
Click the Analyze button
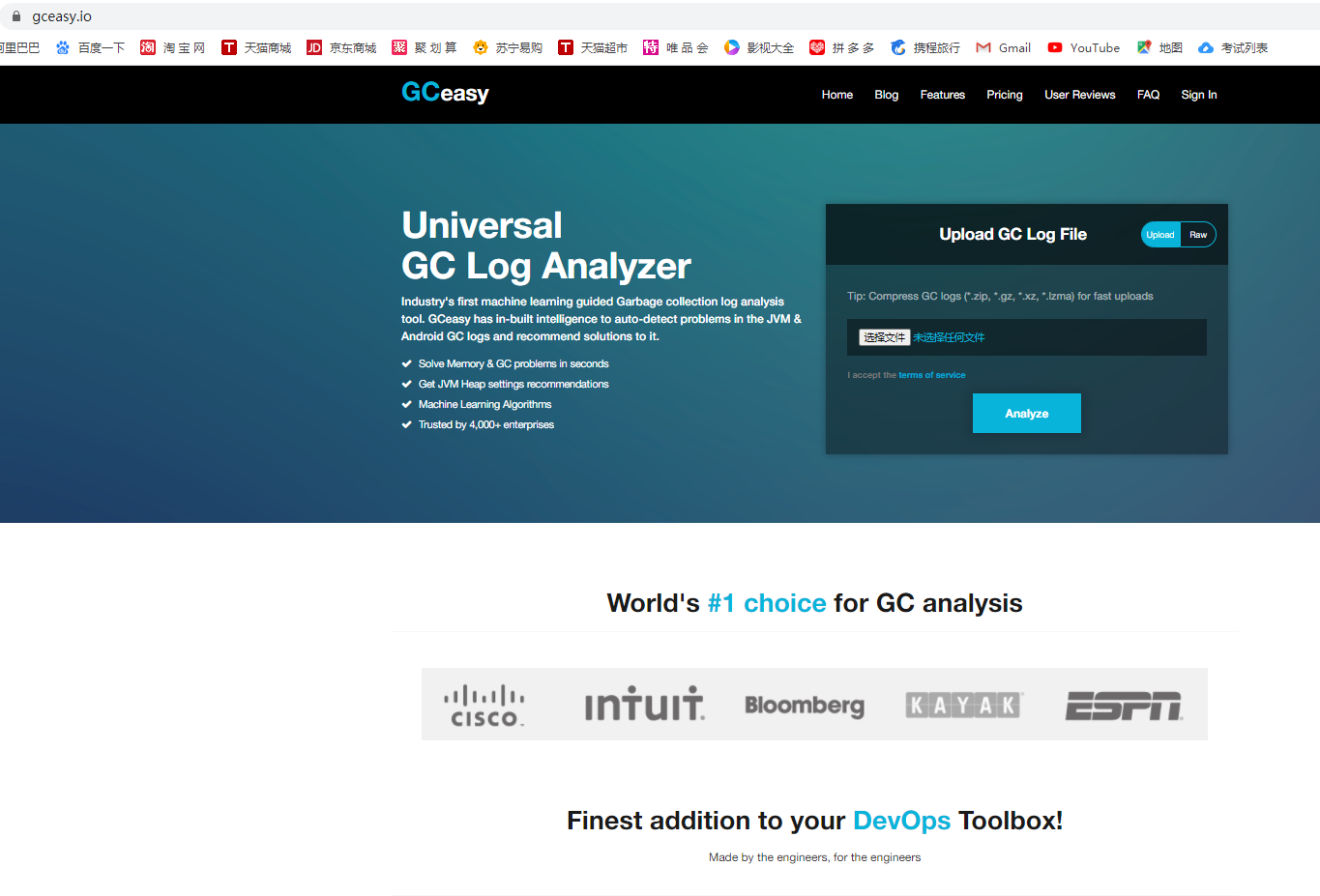tap(1027, 414)
